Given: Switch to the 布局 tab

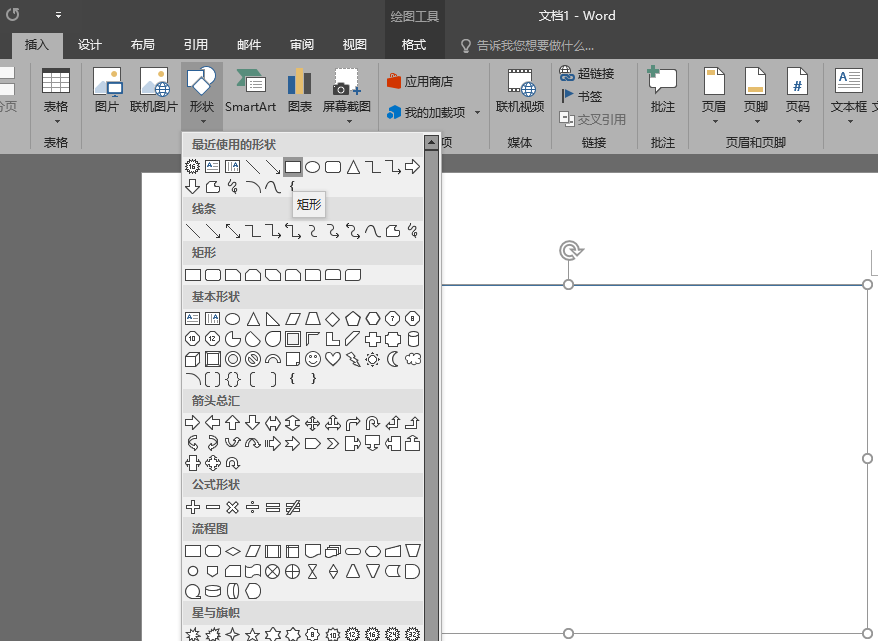Looking at the screenshot, I should click(x=143, y=45).
